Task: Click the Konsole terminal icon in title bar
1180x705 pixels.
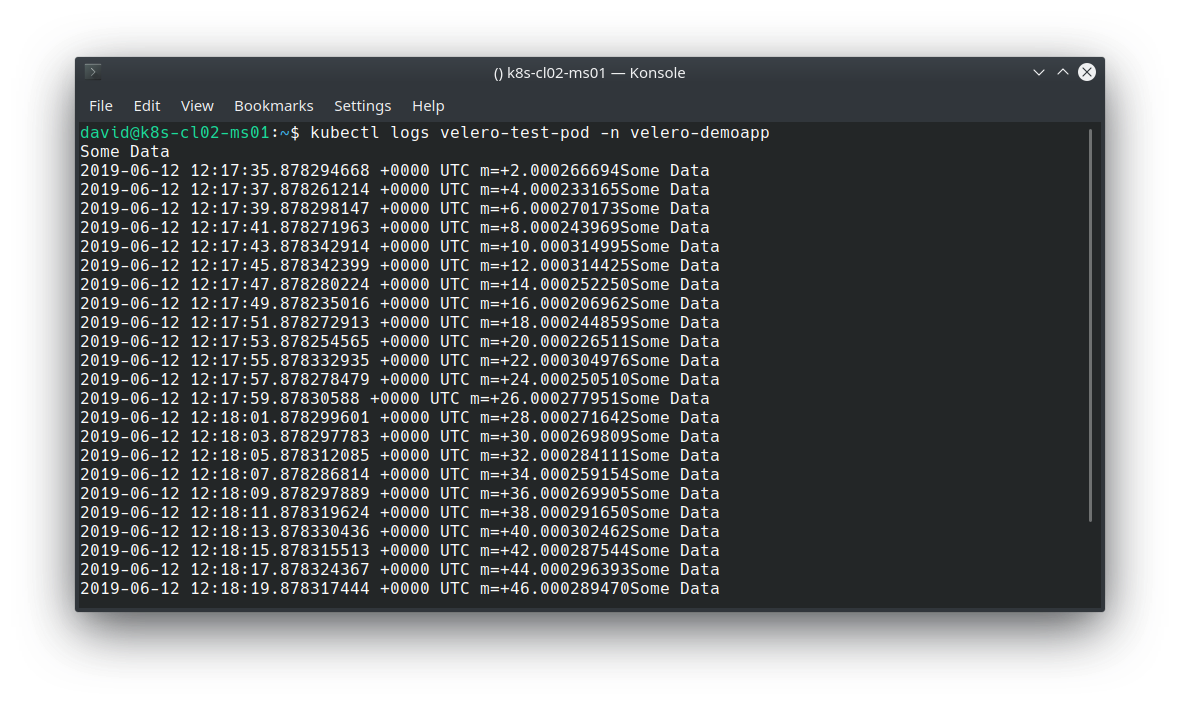Action: click(93, 72)
